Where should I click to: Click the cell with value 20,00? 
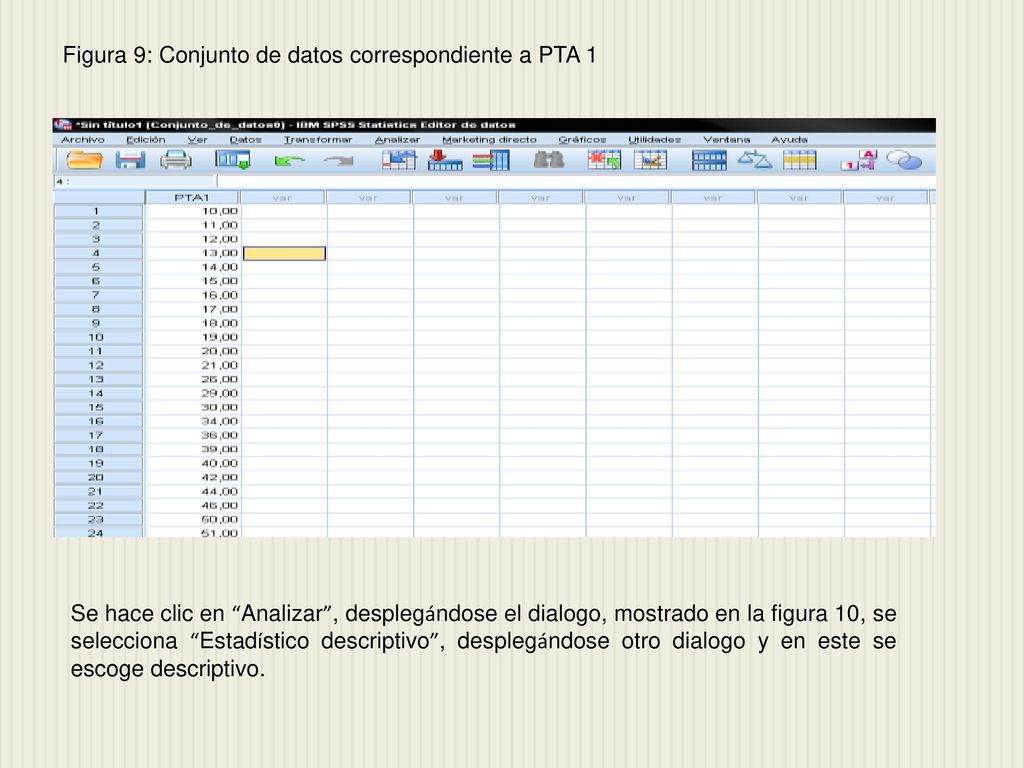(193, 351)
